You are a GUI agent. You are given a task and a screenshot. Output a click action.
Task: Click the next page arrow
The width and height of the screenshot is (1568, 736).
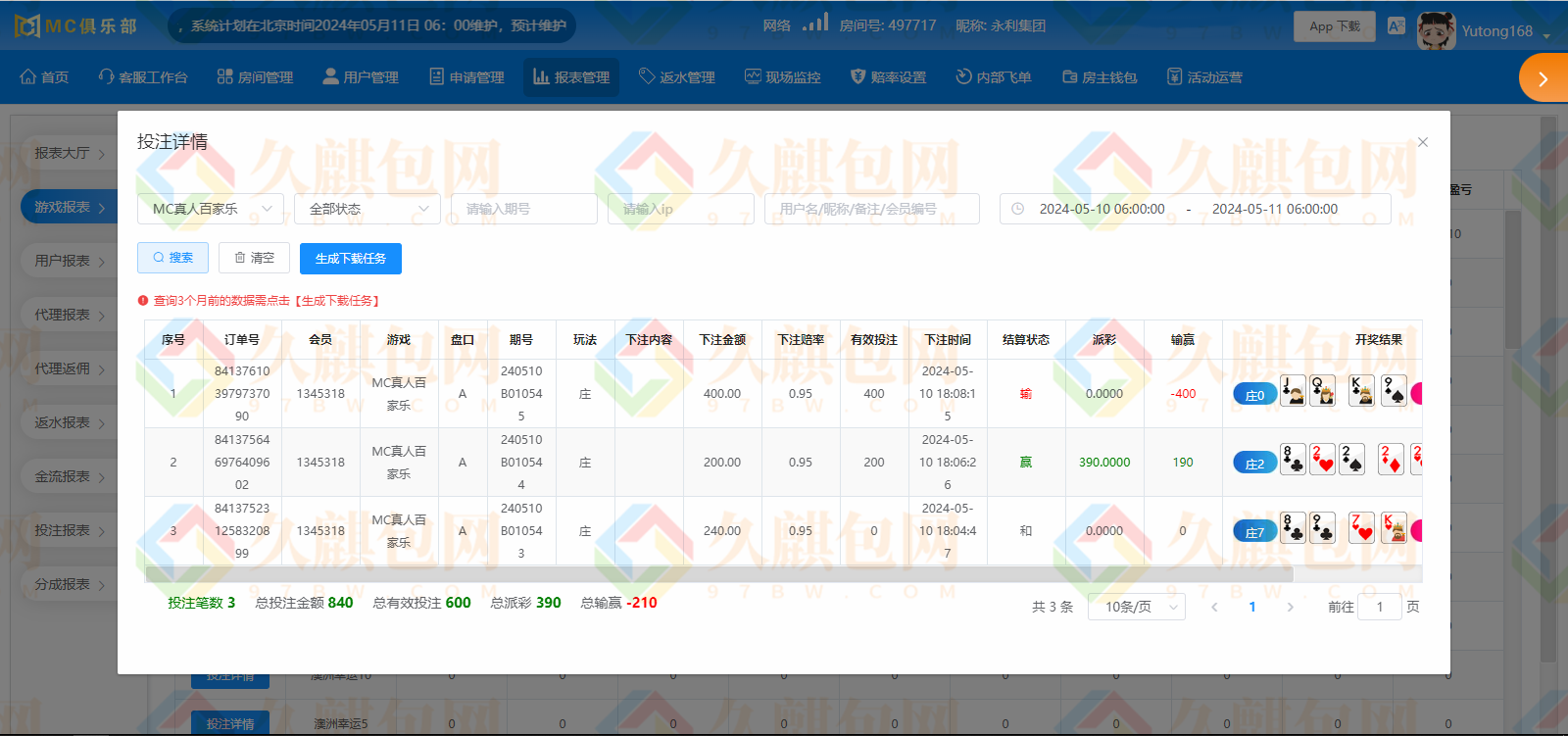(x=1290, y=607)
